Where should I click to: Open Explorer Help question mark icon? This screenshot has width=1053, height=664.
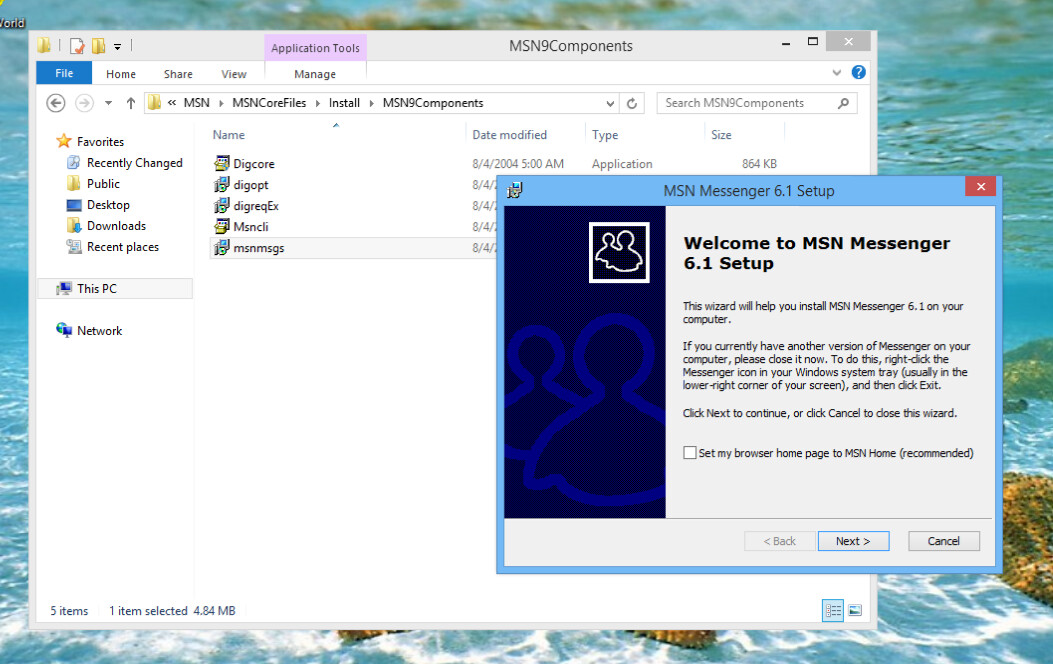pos(858,72)
